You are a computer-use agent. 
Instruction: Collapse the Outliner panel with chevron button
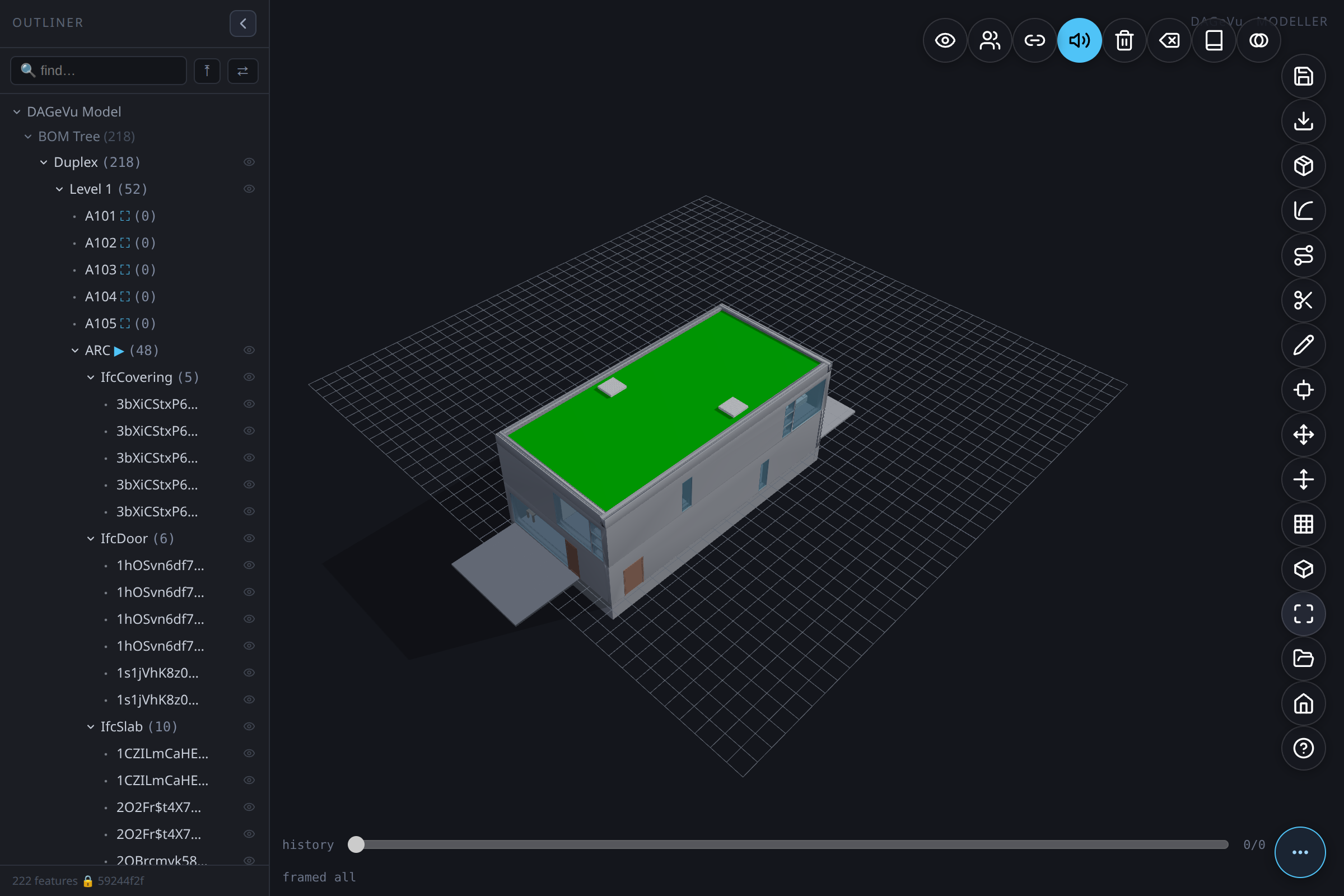click(243, 24)
